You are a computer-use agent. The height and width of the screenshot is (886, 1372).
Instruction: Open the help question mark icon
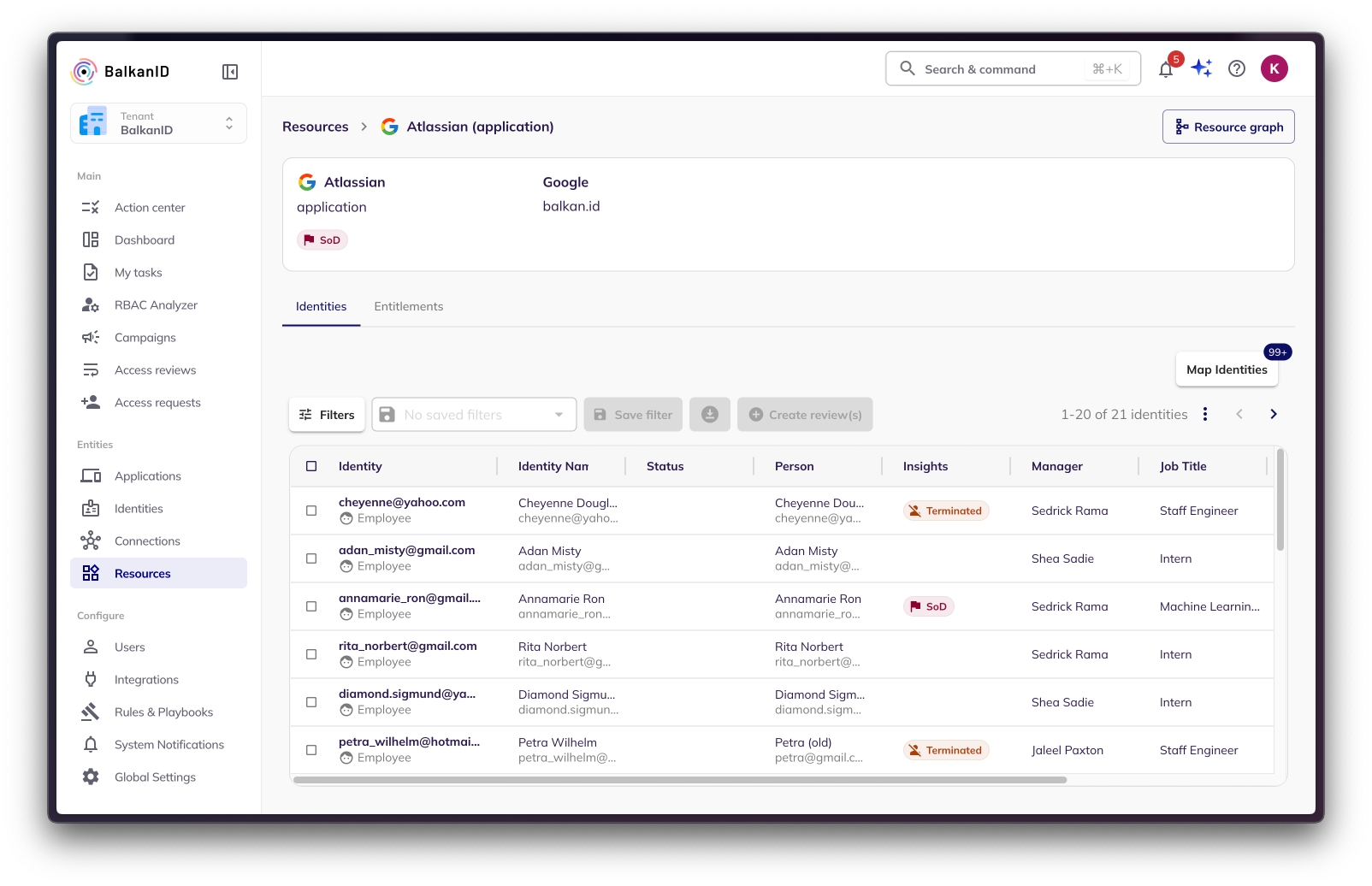pos(1237,69)
